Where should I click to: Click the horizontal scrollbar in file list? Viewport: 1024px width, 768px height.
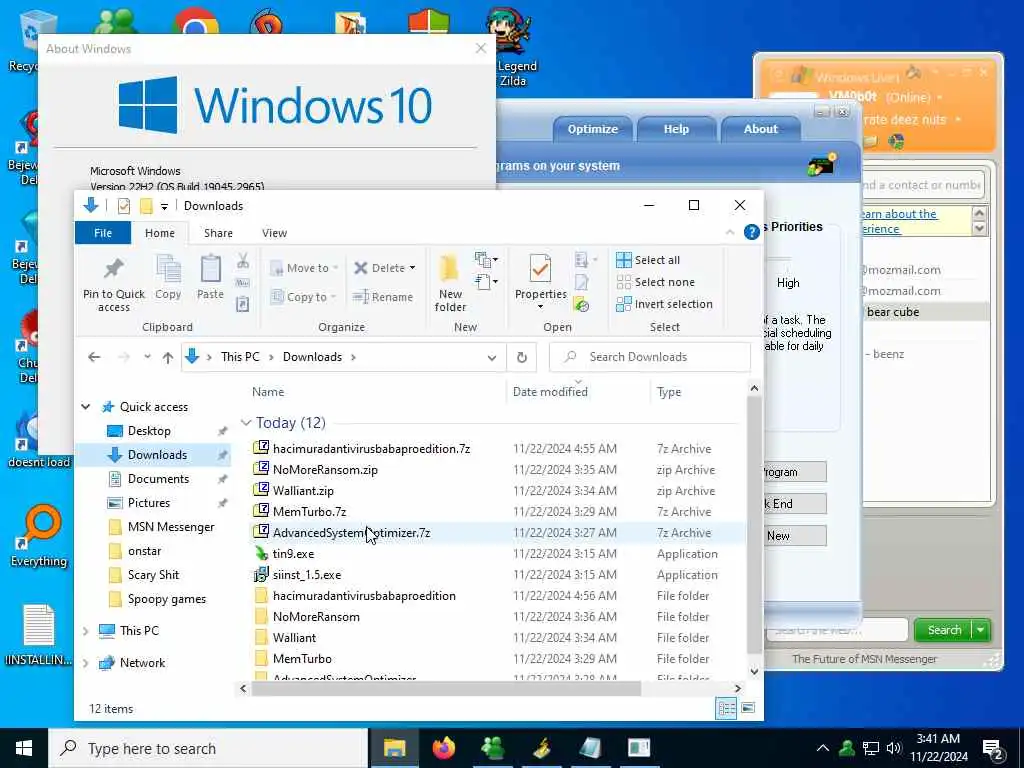446,688
